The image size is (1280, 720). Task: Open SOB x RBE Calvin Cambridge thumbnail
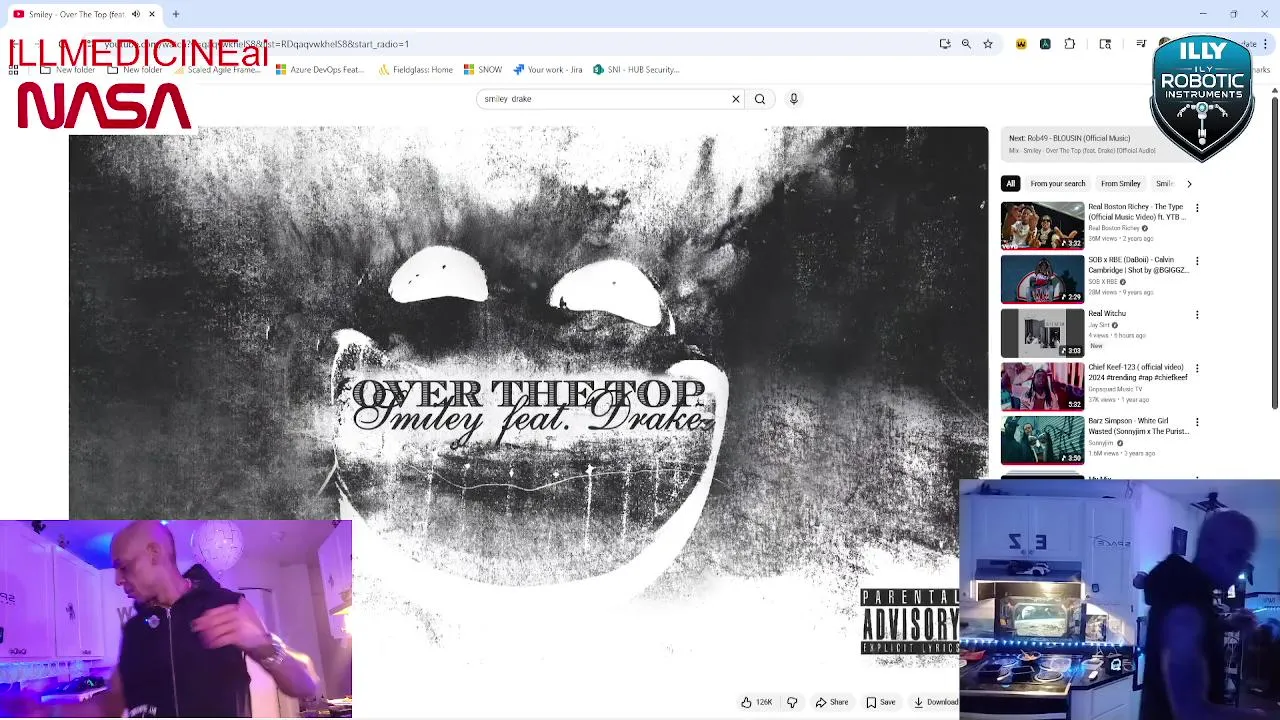(x=1043, y=279)
